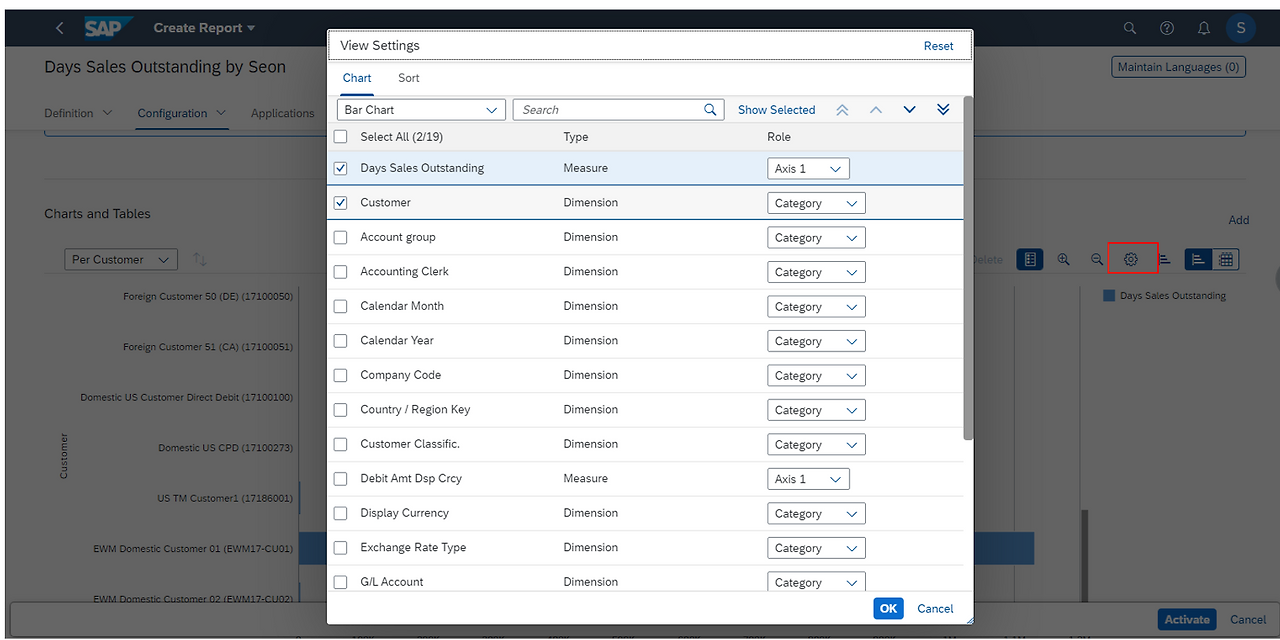
Task: Open Axis 1 role dropdown for Days Sales Outstanding
Action: point(808,169)
